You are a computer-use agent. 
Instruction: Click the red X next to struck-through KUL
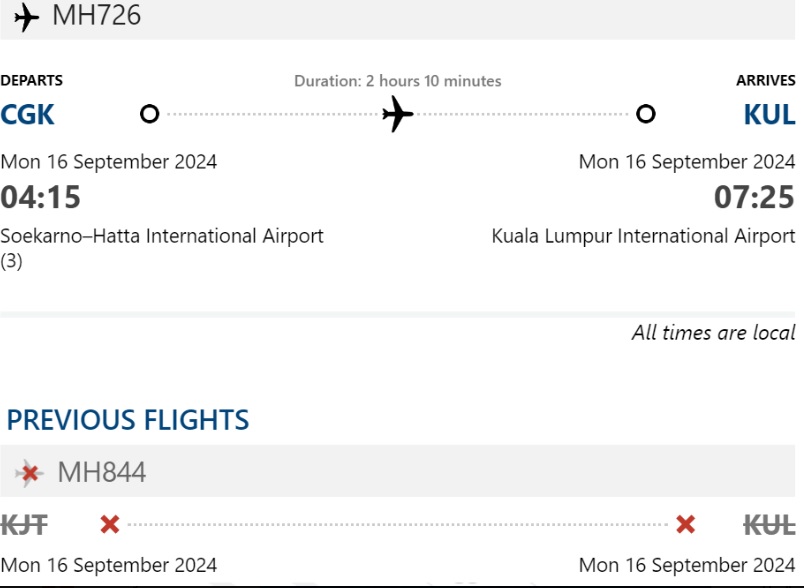click(685, 524)
